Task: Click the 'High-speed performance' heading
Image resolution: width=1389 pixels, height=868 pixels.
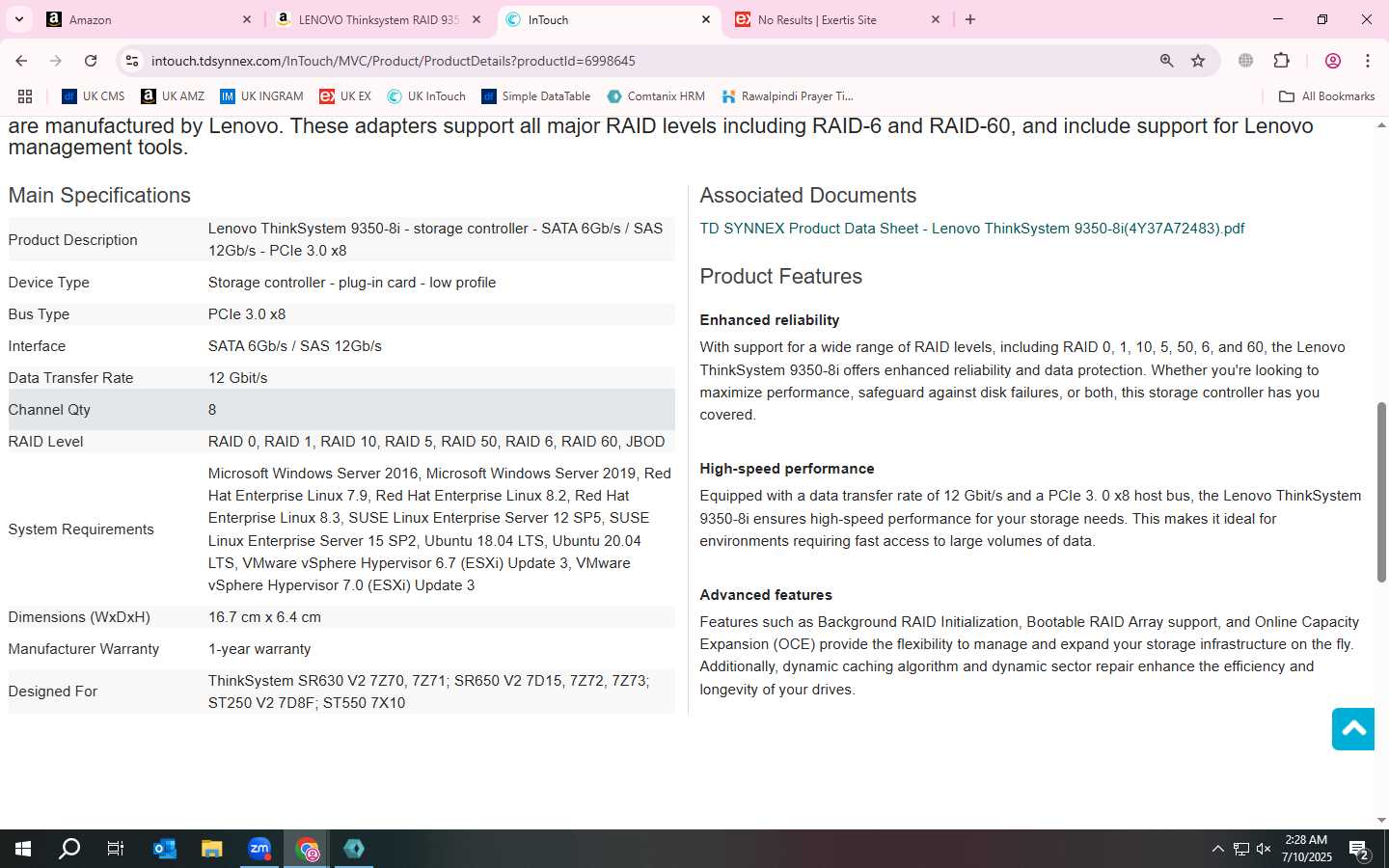Action: pos(786,469)
